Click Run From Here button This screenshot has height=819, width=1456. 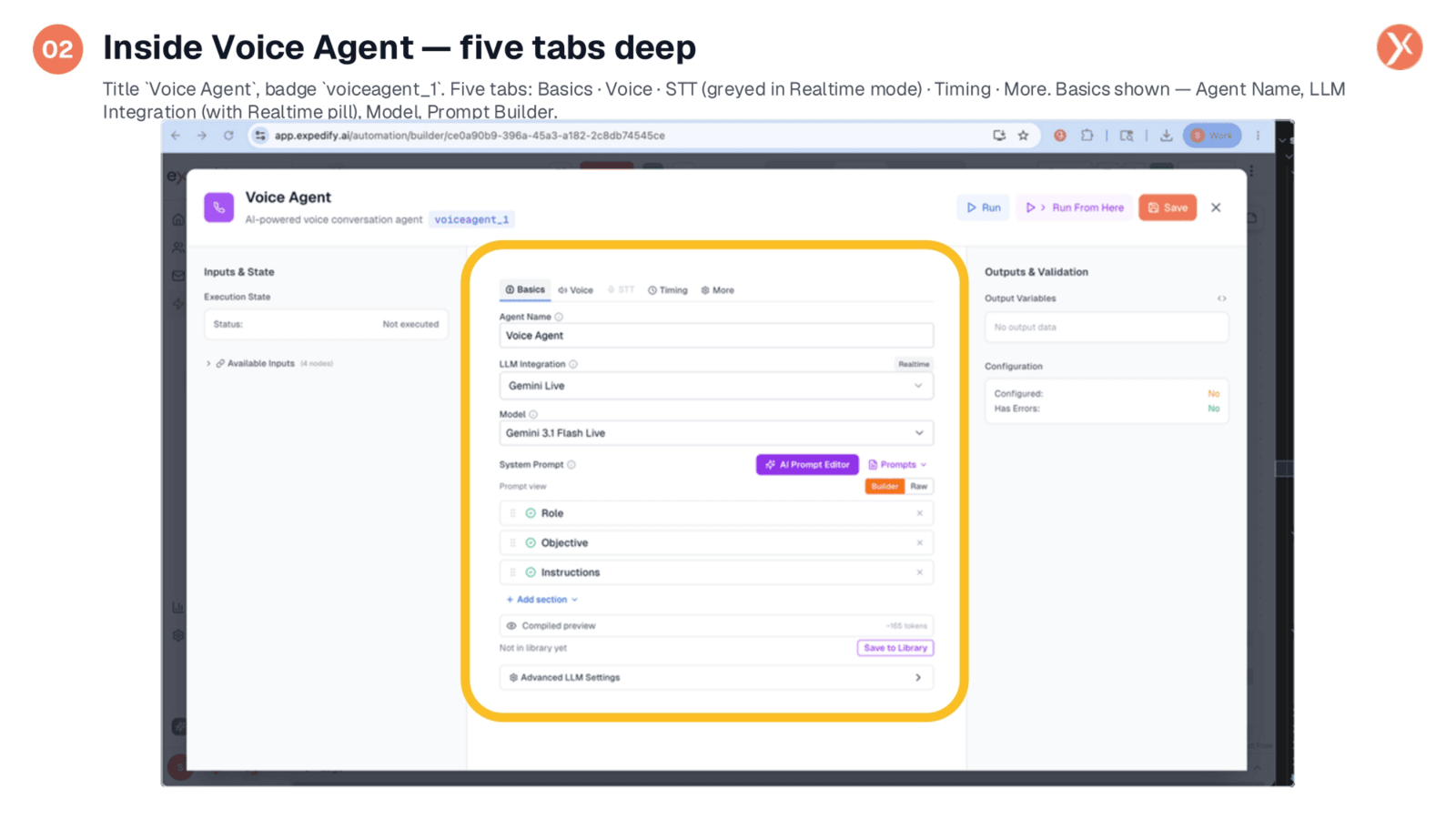coord(1075,207)
